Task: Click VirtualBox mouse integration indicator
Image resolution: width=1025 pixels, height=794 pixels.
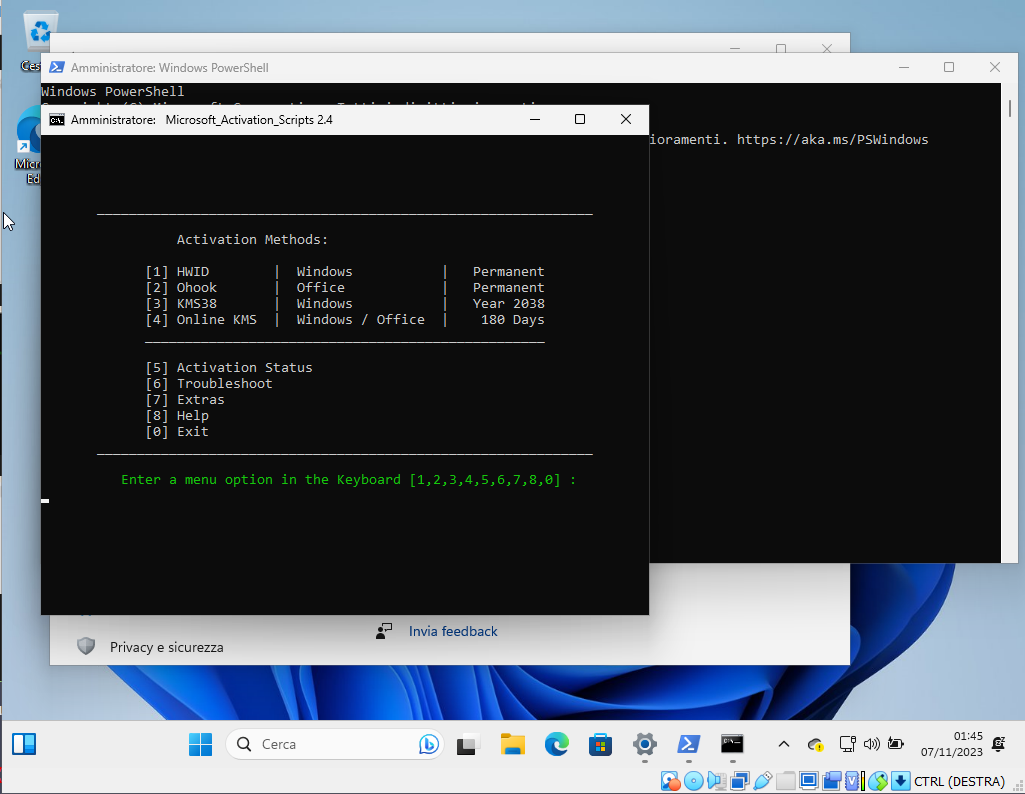Action: point(878,781)
